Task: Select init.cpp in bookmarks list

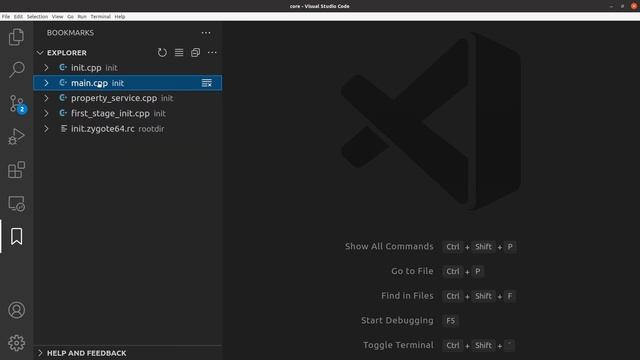Action: point(128,68)
